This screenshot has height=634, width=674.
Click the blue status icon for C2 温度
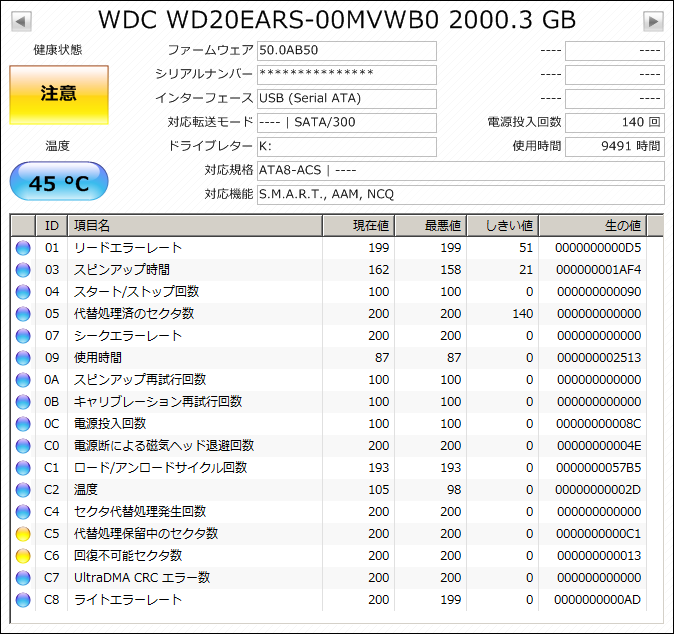pyautogui.click(x=23, y=490)
